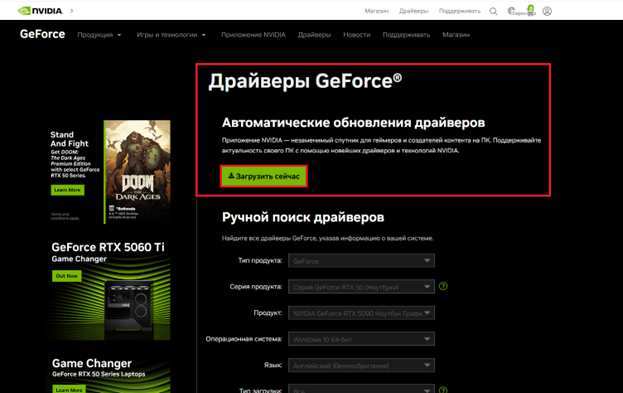This screenshot has height=393, width=623.
Task: Click the Драйверы GeForce page heading
Action: (x=305, y=81)
